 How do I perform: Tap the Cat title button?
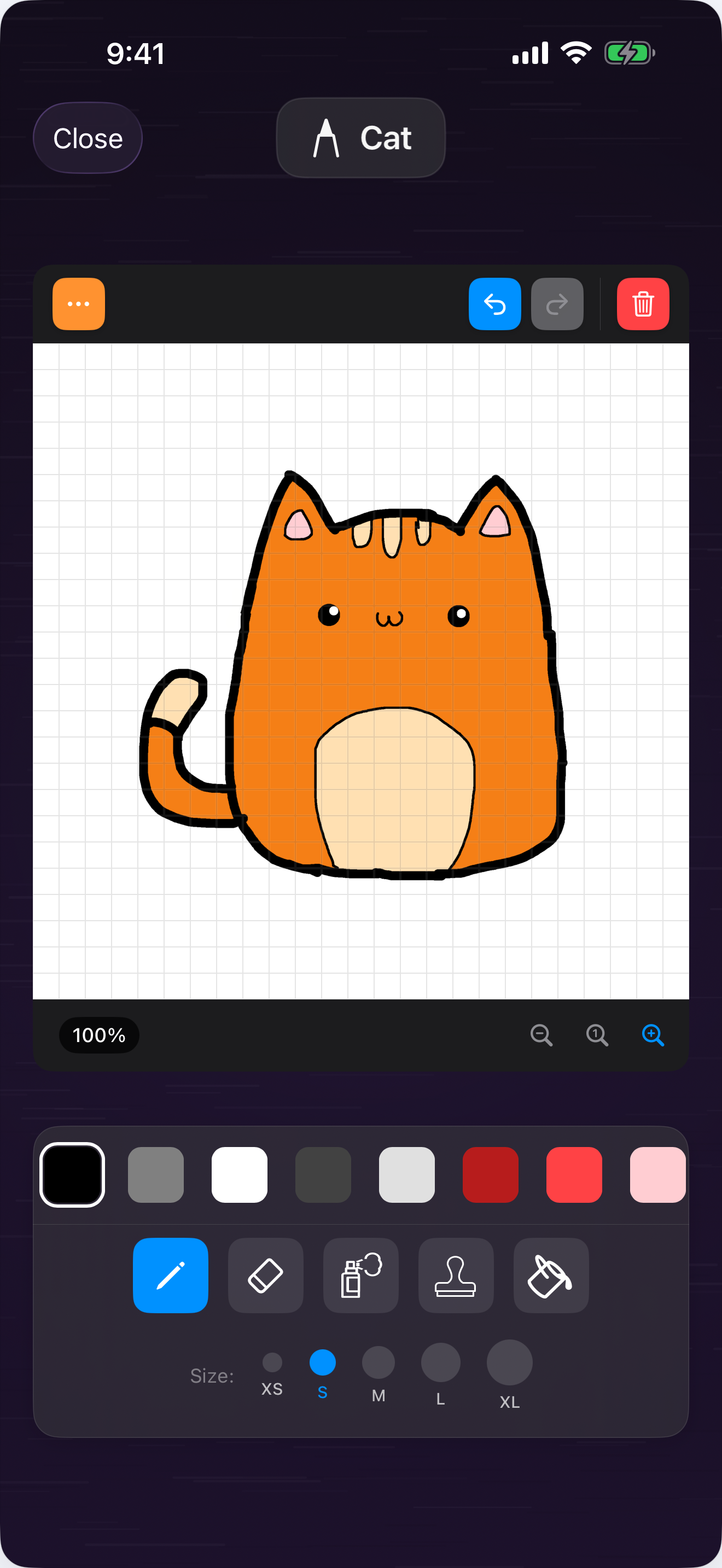point(360,138)
